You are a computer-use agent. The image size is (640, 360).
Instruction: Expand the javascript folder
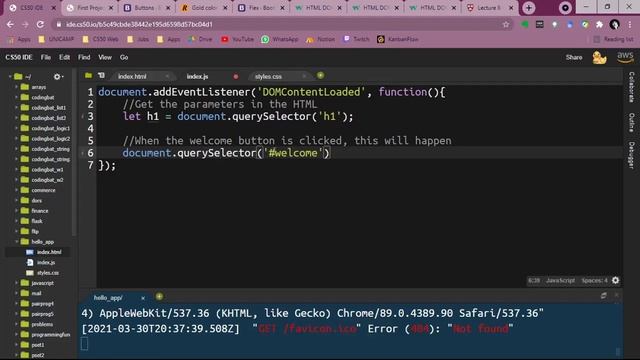coord(17,283)
